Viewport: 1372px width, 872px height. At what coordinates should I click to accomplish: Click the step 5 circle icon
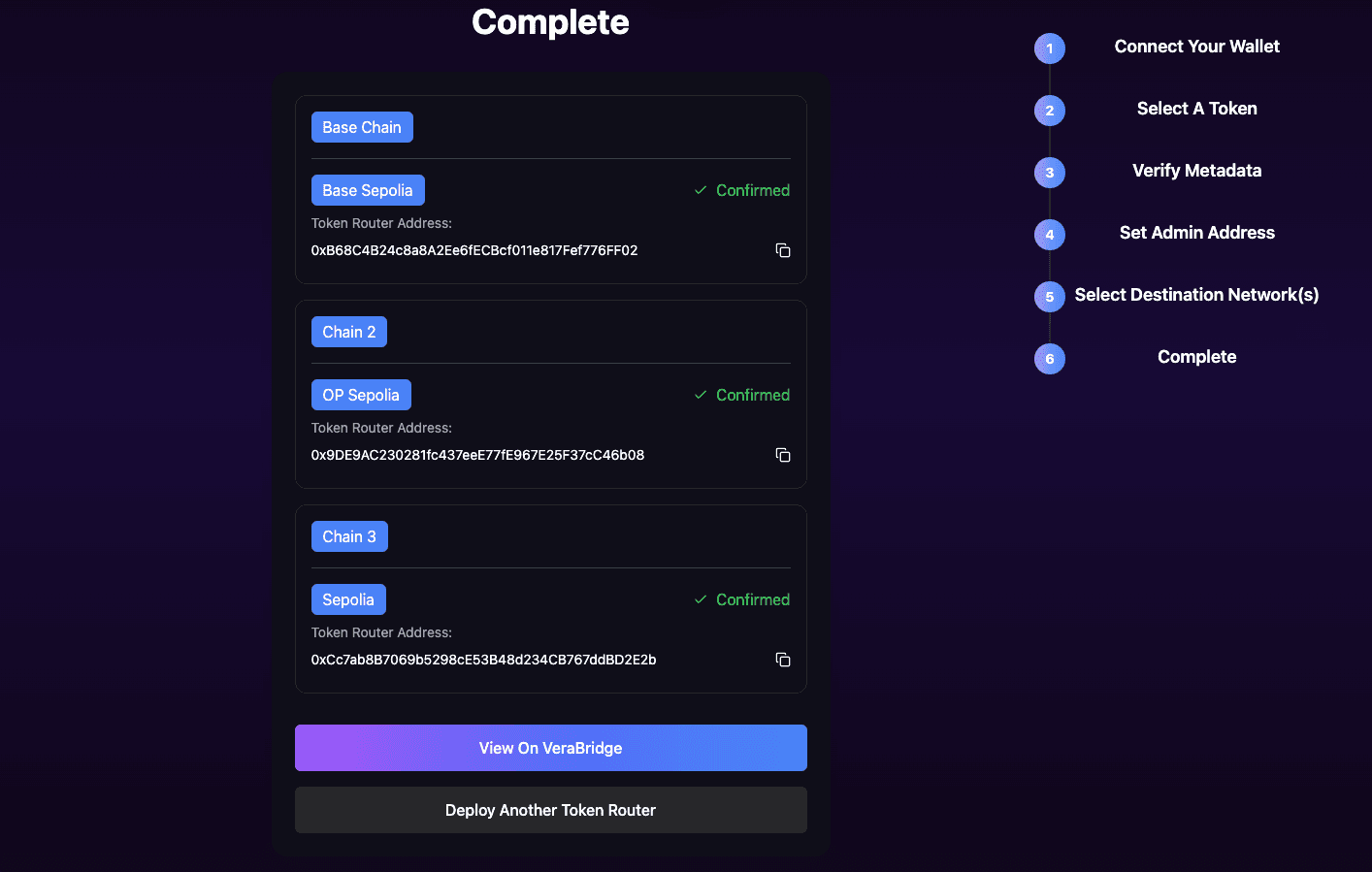point(1049,297)
